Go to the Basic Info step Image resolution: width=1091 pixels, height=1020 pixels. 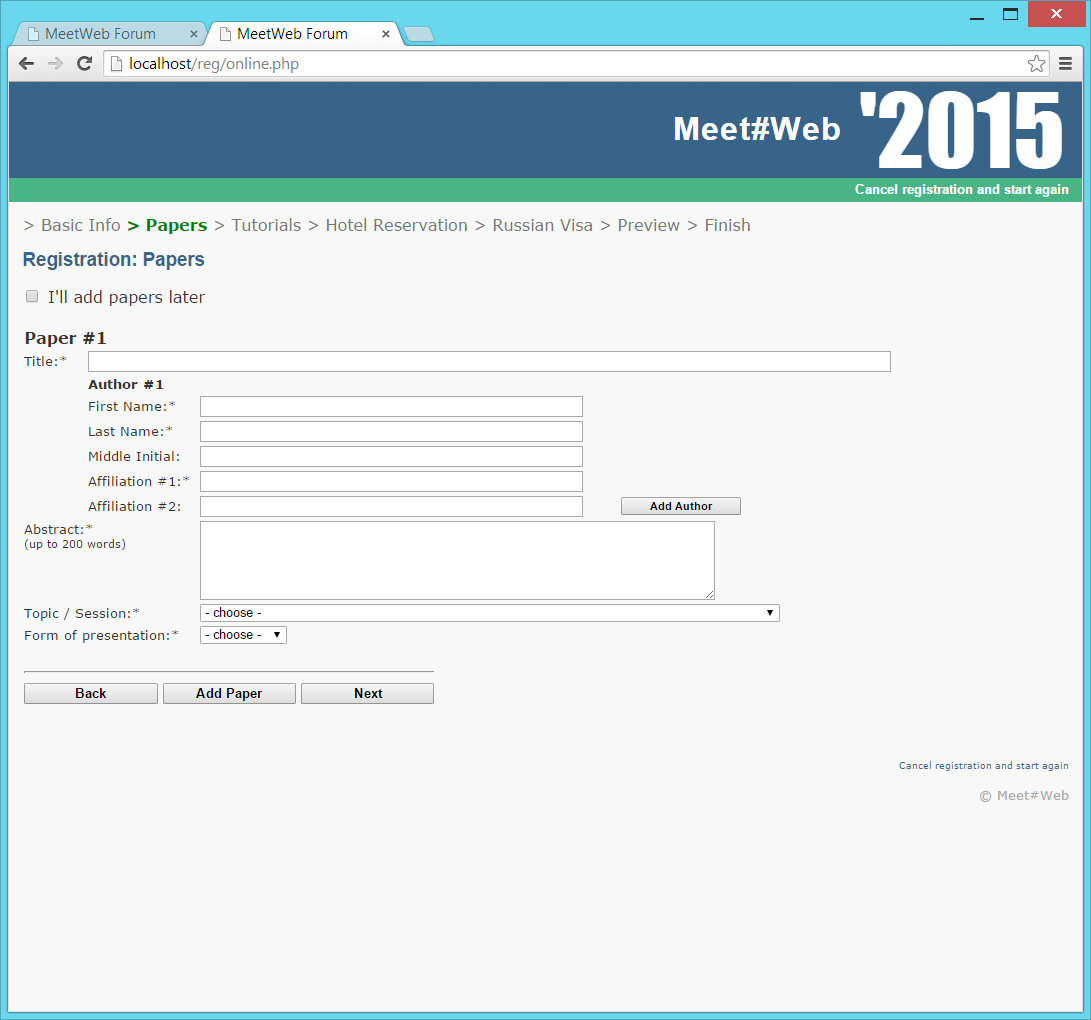(x=80, y=225)
